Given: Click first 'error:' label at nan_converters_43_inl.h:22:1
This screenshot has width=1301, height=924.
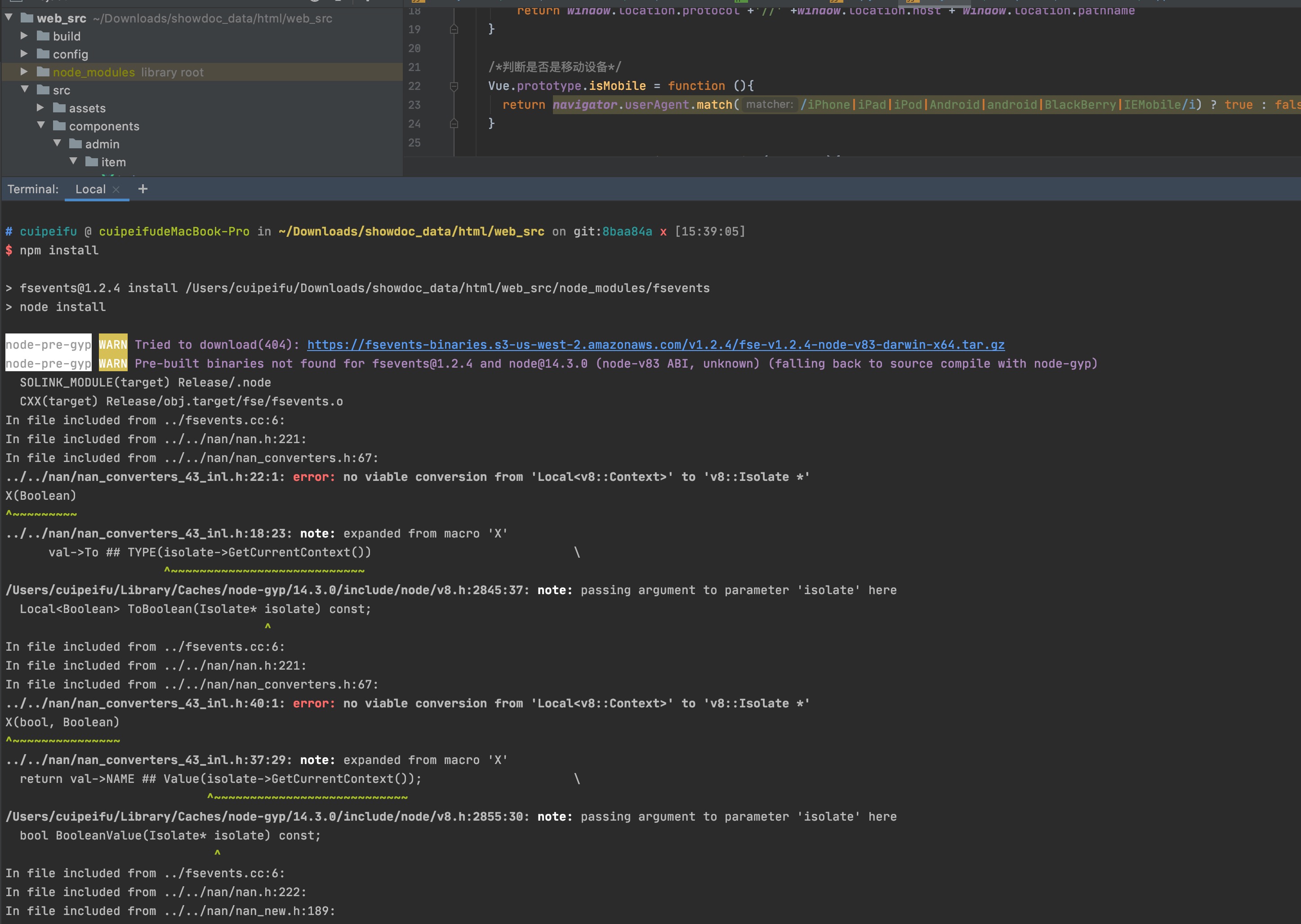Looking at the screenshot, I should point(314,477).
